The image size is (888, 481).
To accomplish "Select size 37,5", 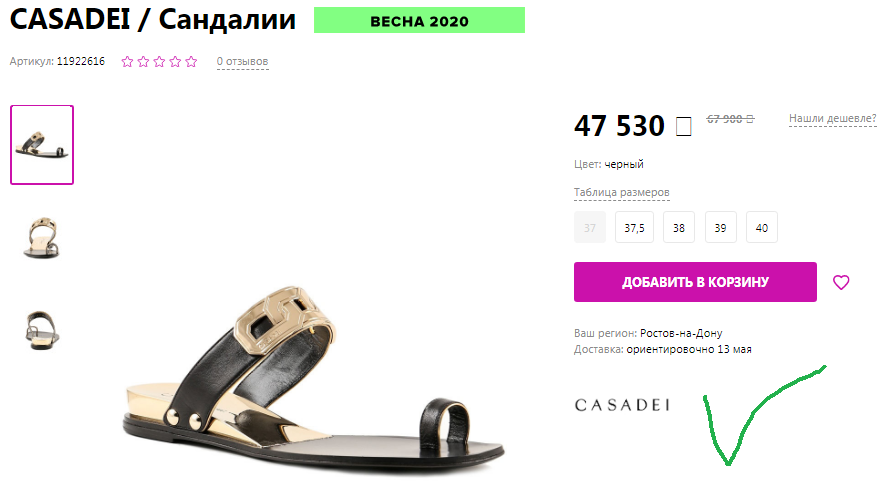I will (x=634, y=227).
